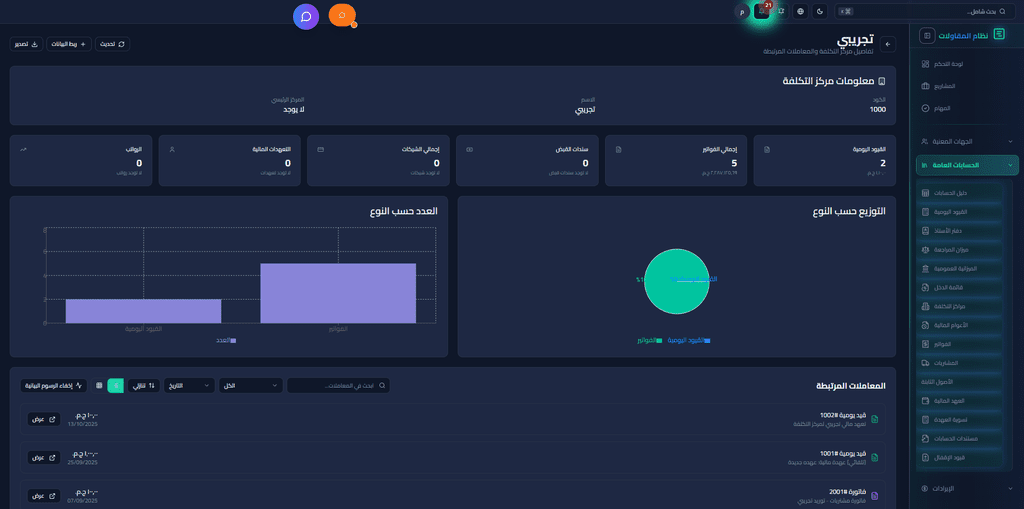Screen dimensions: 1024x509
Task: Click القيود اليومية stat card showing 2
Action: click(824, 161)
